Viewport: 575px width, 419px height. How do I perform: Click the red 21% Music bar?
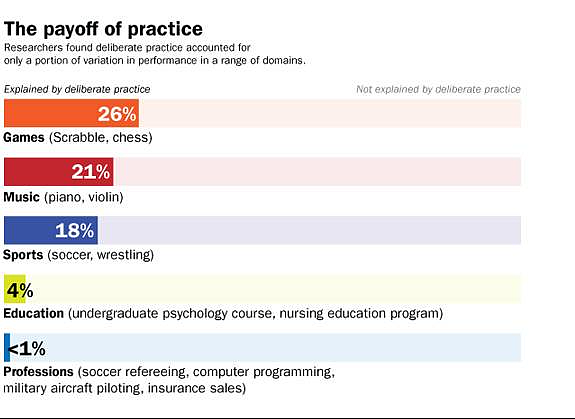click(x=59, y=172)
